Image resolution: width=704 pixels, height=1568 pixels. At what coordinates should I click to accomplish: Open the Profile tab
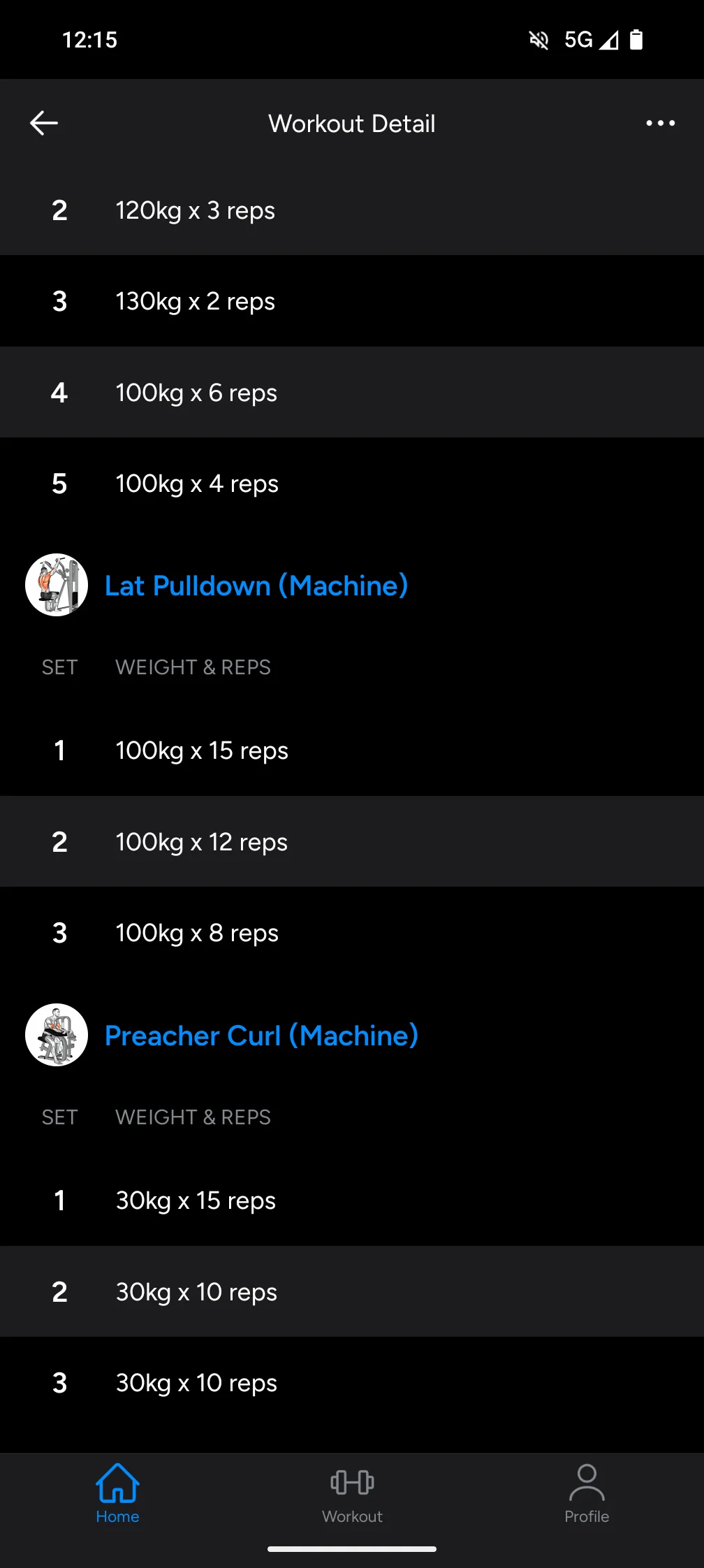pyautogui.click(x=587, y=1493)
